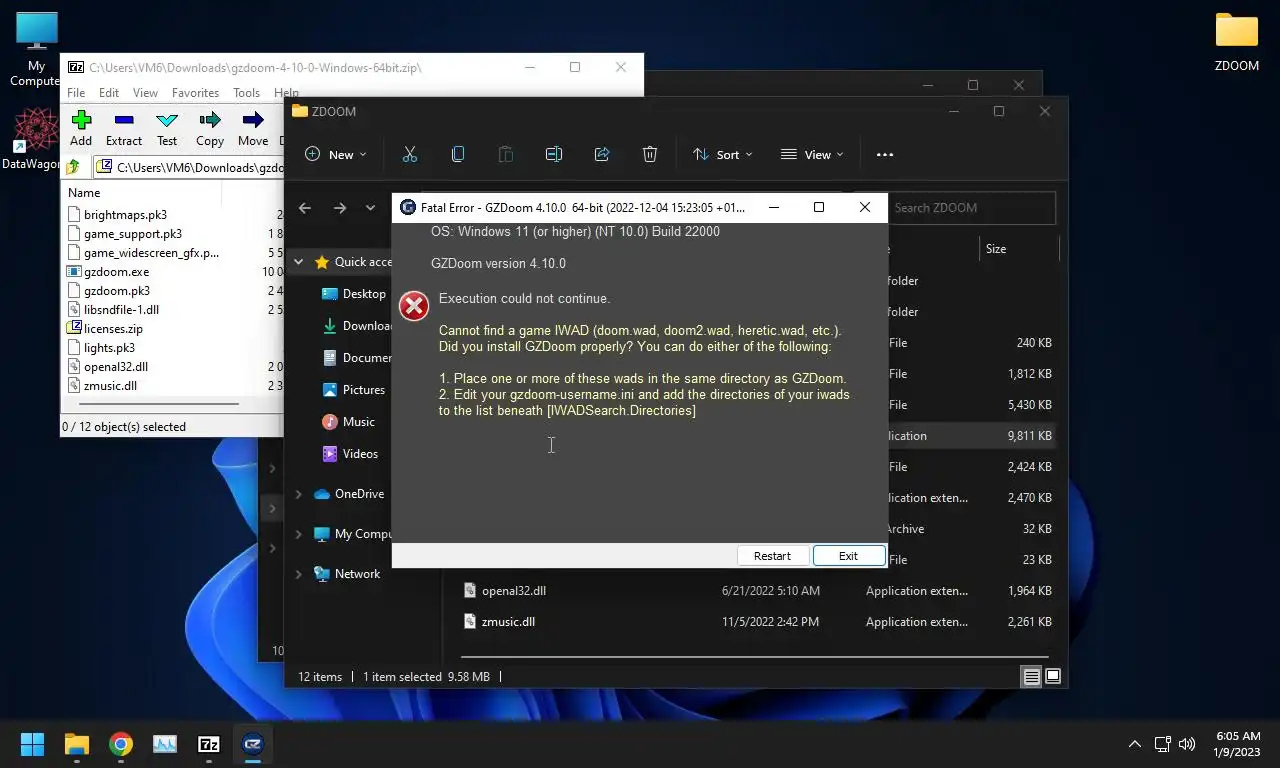This screenshot has height=768, width=1280.
Task: Click the 7-Zip taskbar icon
Action: (209, 744)
